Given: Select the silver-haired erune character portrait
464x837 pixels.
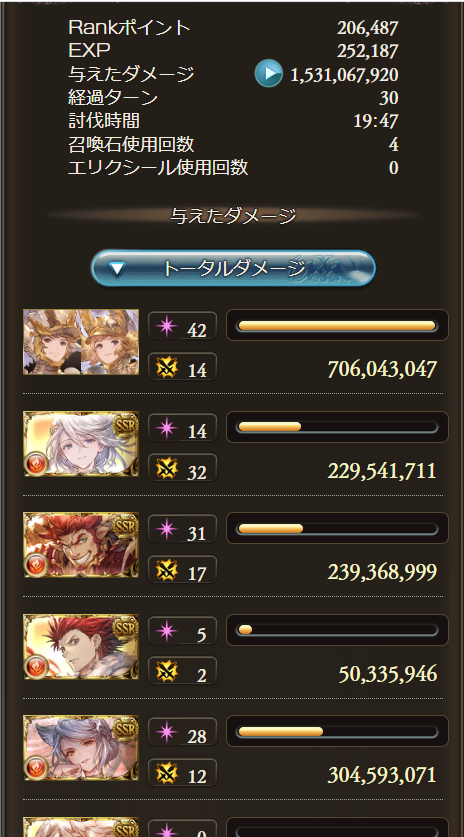Looking at the screenshot, I should [81, 748].
